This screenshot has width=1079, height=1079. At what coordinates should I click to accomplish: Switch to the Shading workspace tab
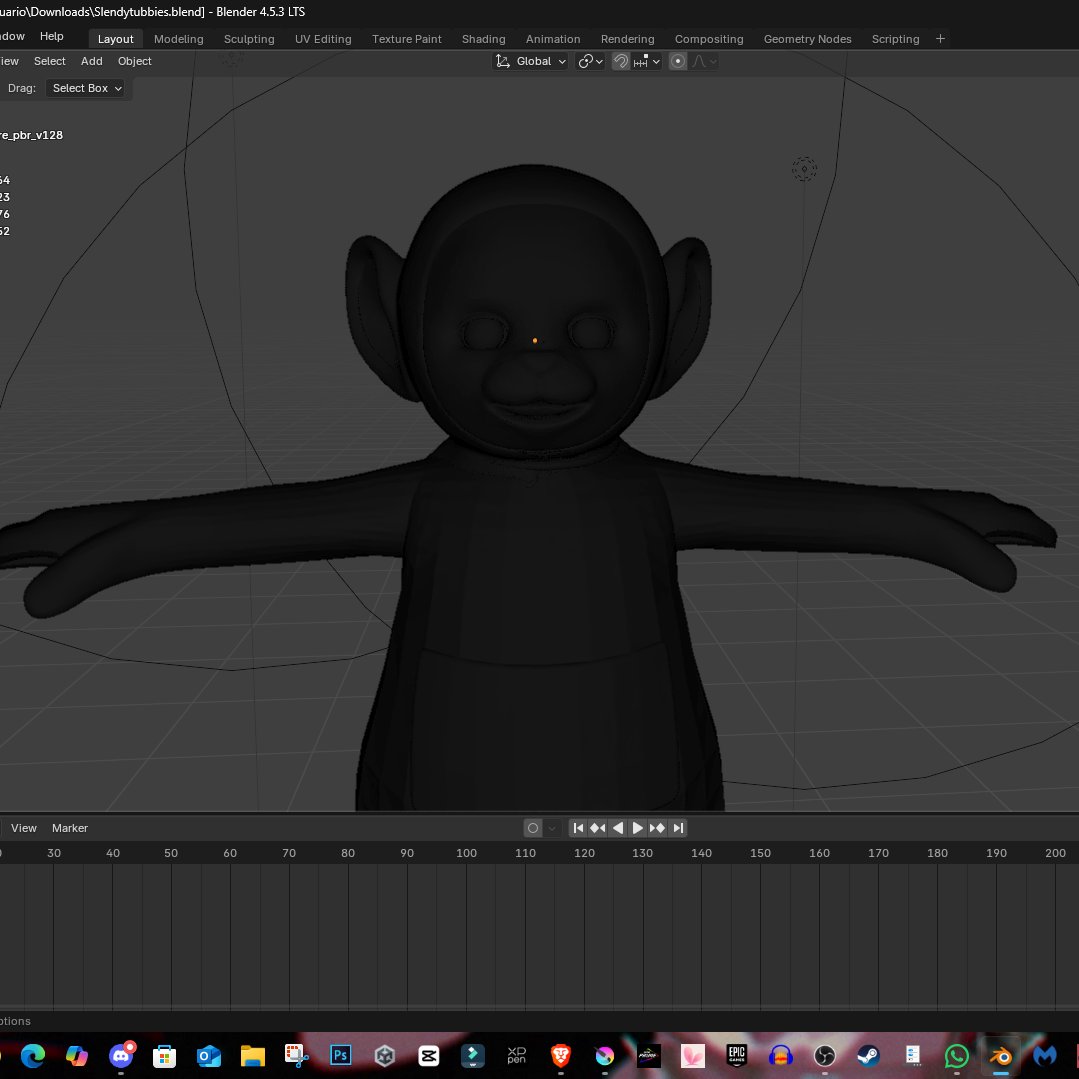[x=484, y=39]
